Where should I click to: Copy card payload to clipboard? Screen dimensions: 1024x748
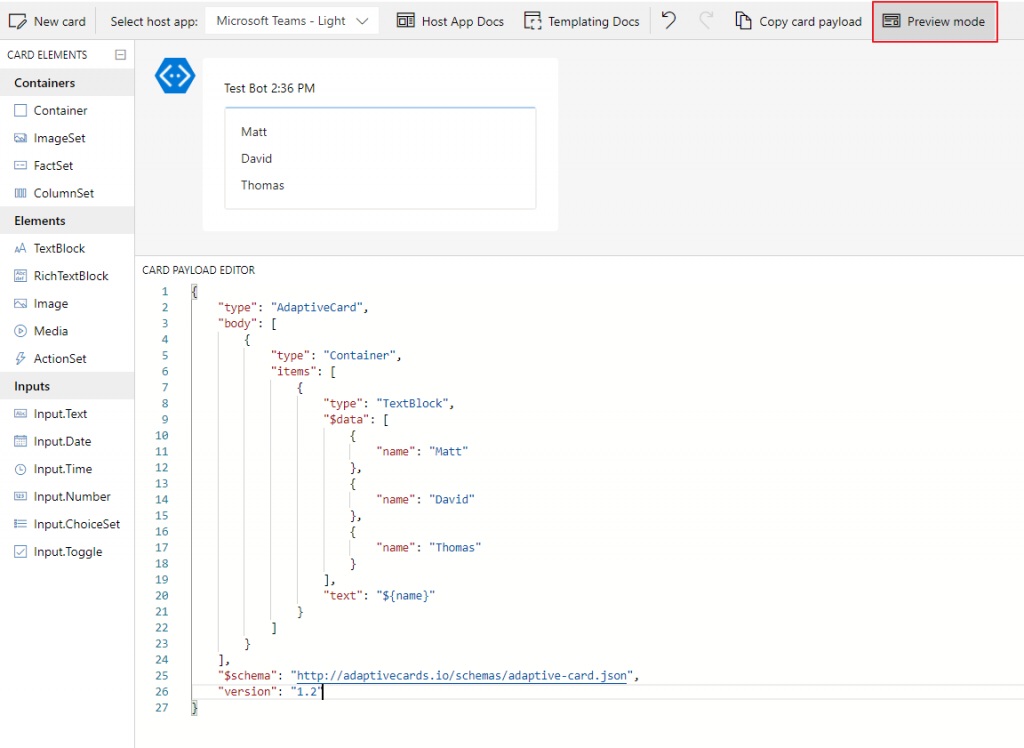(x=798, y=20)
